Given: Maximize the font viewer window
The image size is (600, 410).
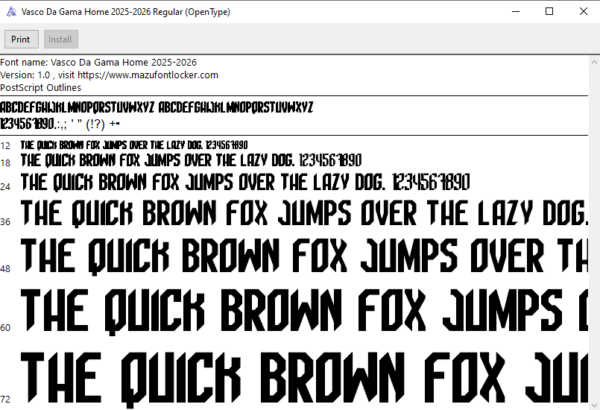Looking at the screenshot, I should click(x=549, y=11).
